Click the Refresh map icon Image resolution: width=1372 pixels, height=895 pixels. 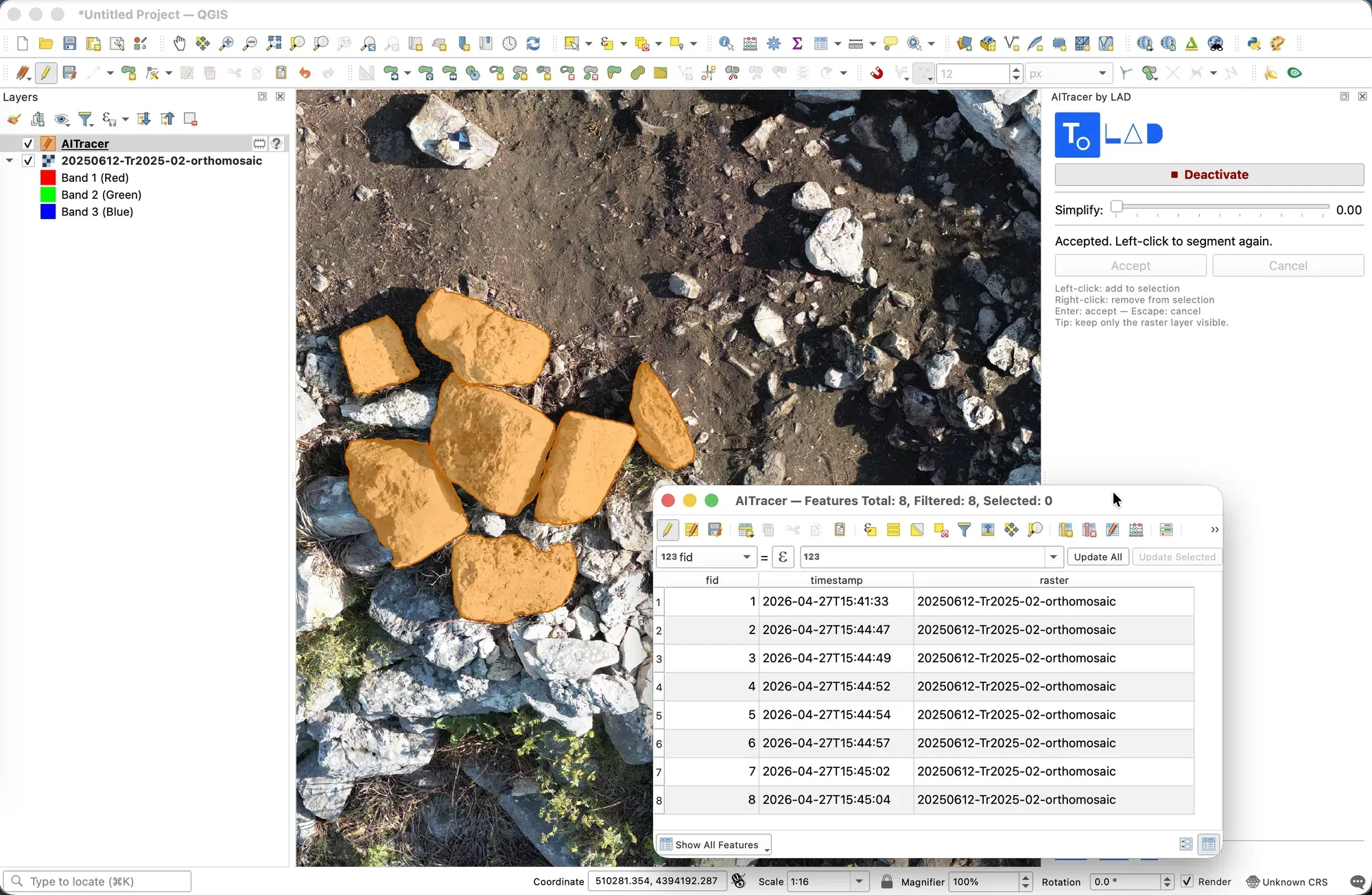(x=533, y=44)
